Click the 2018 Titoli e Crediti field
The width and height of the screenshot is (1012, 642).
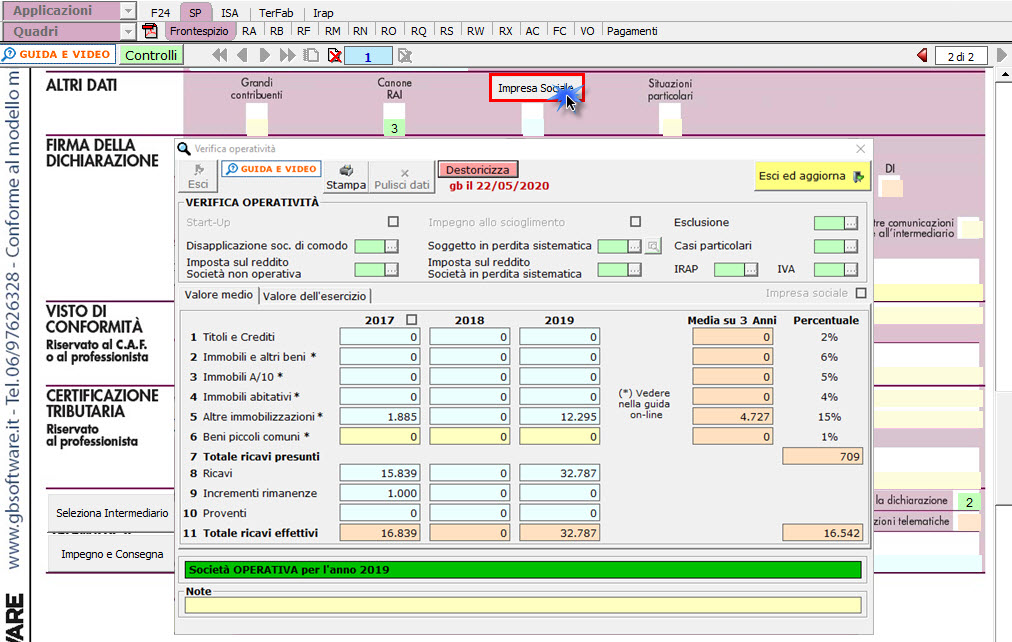pos(469,337)
